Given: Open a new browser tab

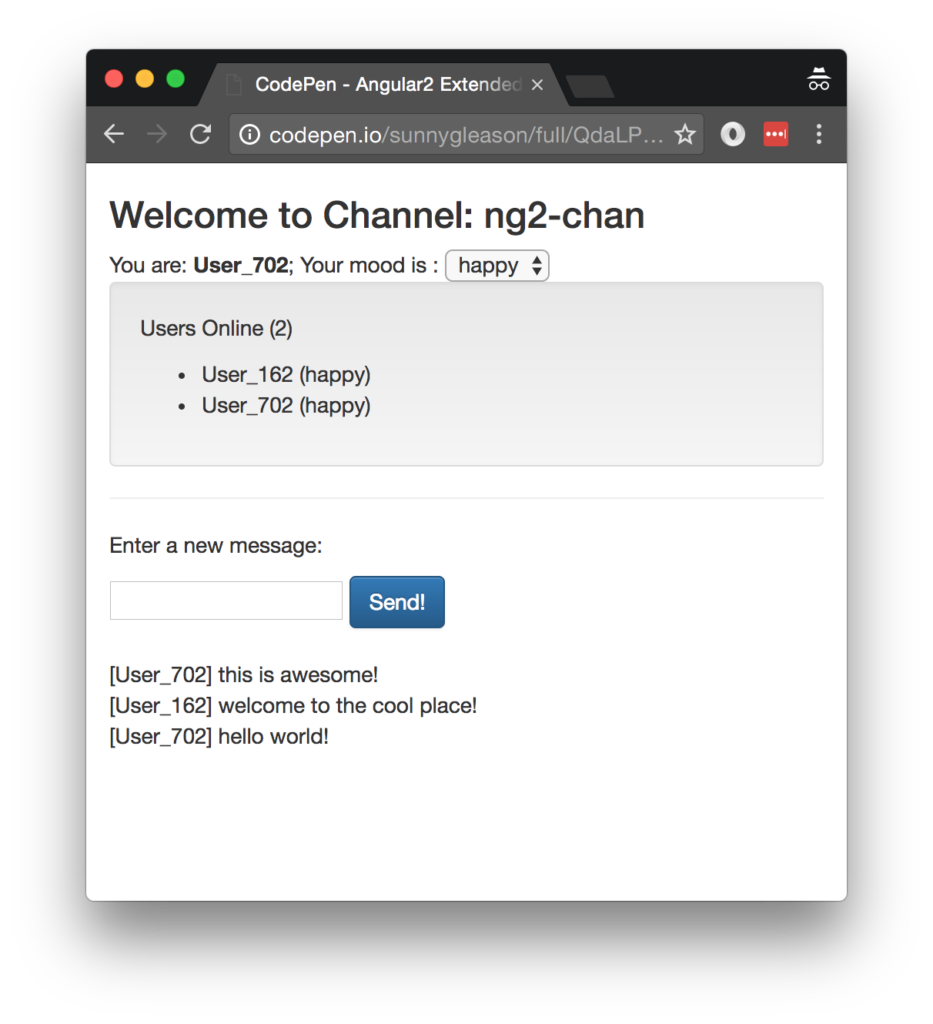Looking at the screenshot, I should point(590,87).
